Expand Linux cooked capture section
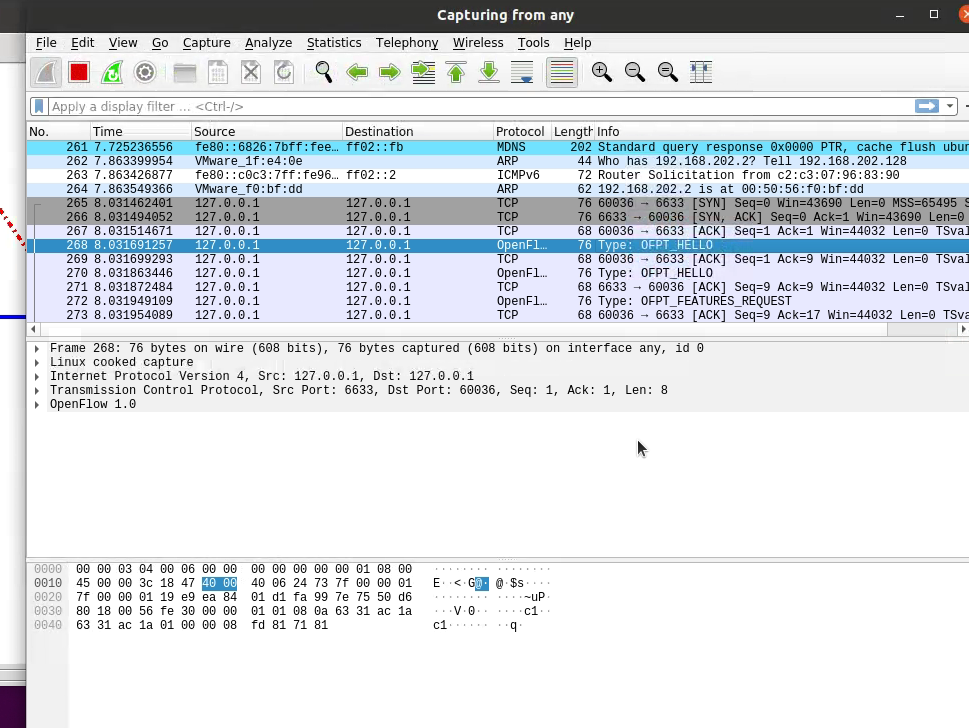Screen dimensions: 969x728 pyautogui.click(x=37, y=363)
